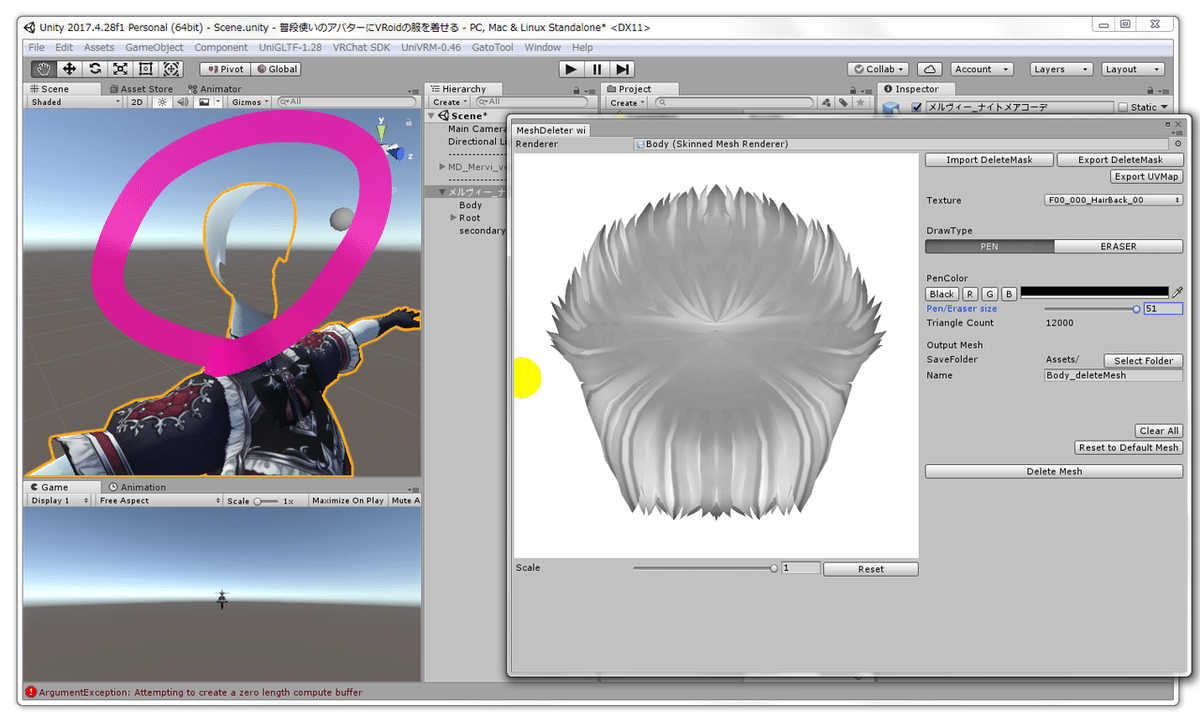
Task: Open the Texture dropdown F00_000_HairBack_00
Action: click(x=1113, y=200)
